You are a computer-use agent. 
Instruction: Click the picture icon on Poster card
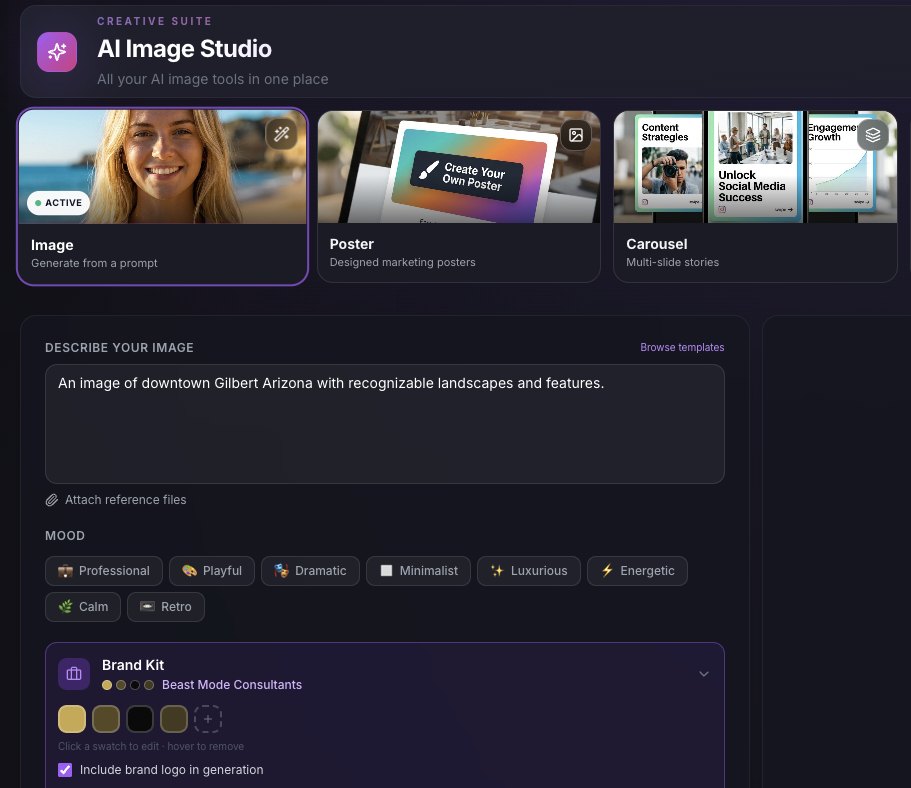[x=576, y=135]
